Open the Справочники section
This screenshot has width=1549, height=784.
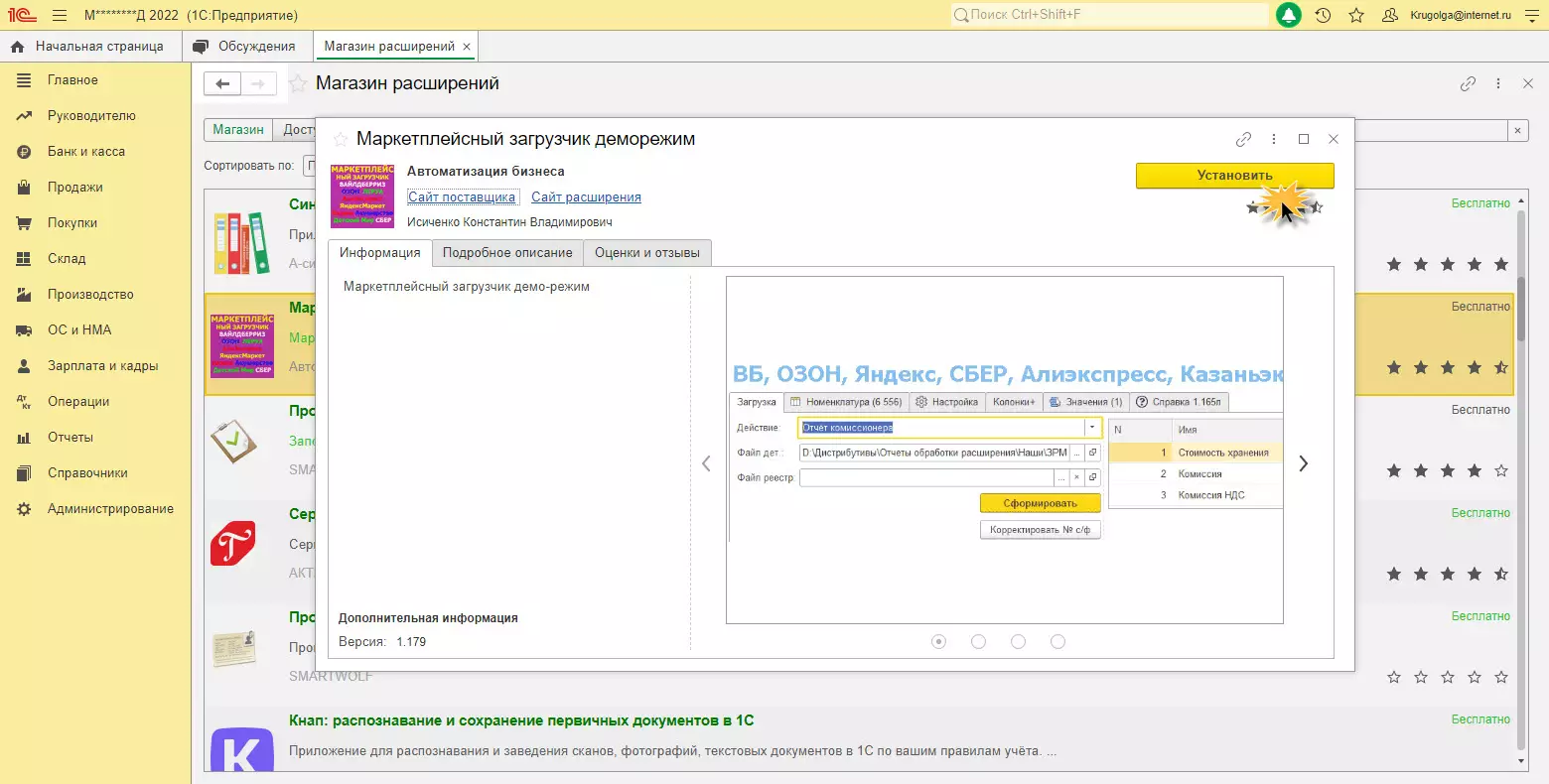pyautogui.click(x=88, y=473)
